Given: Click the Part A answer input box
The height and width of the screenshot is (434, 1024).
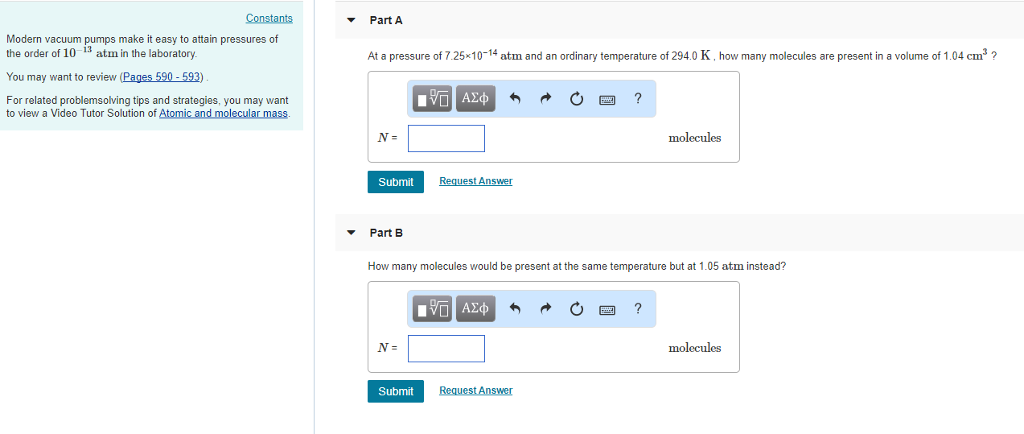Looking at the screenshot, I should pyautogui.click(x=446, y=138).
